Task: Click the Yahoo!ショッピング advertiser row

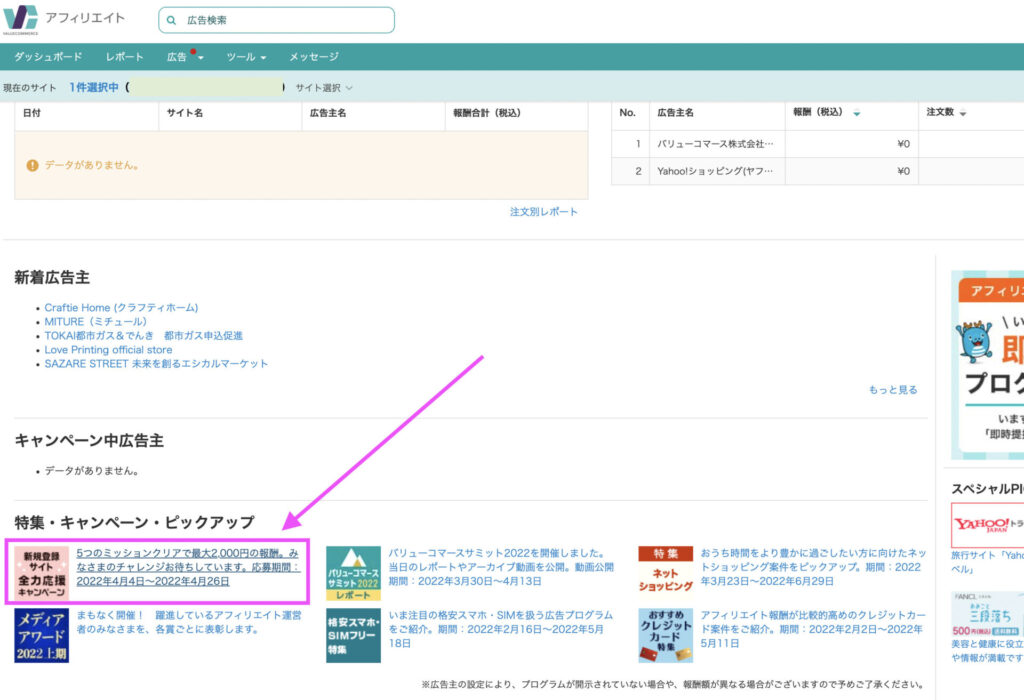Action: pos(818,171)
